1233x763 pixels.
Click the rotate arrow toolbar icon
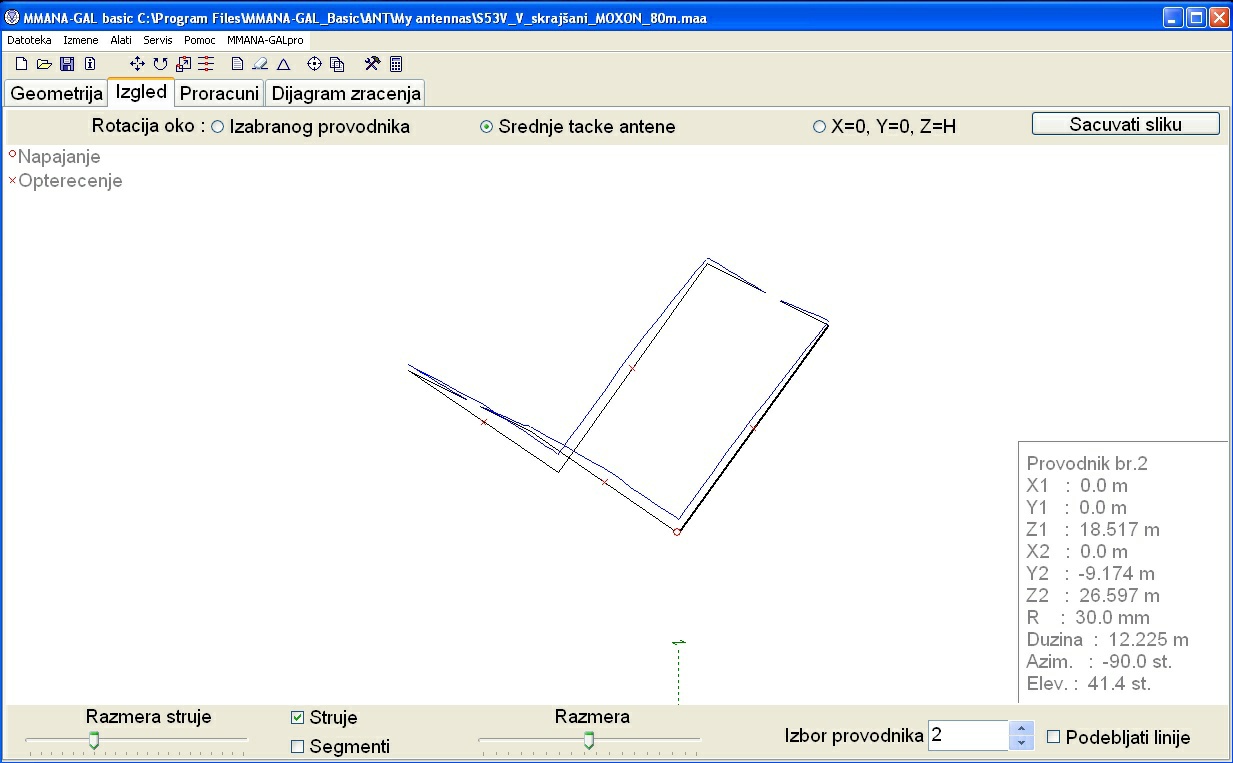tap(160, 64)
